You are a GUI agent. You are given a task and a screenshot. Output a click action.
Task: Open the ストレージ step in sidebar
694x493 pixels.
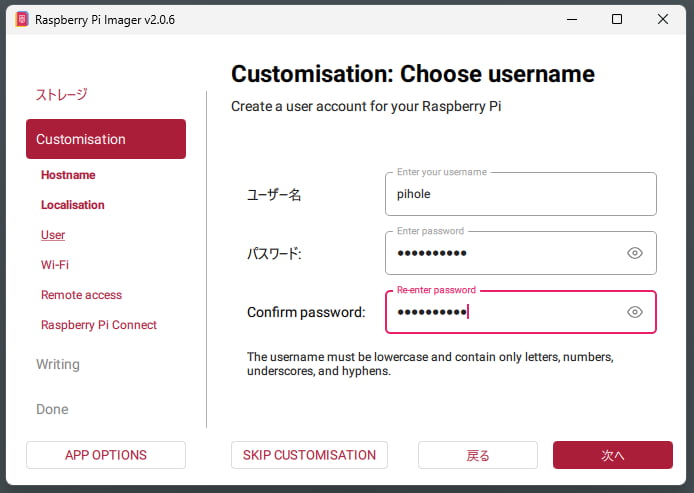pos(62,95)
